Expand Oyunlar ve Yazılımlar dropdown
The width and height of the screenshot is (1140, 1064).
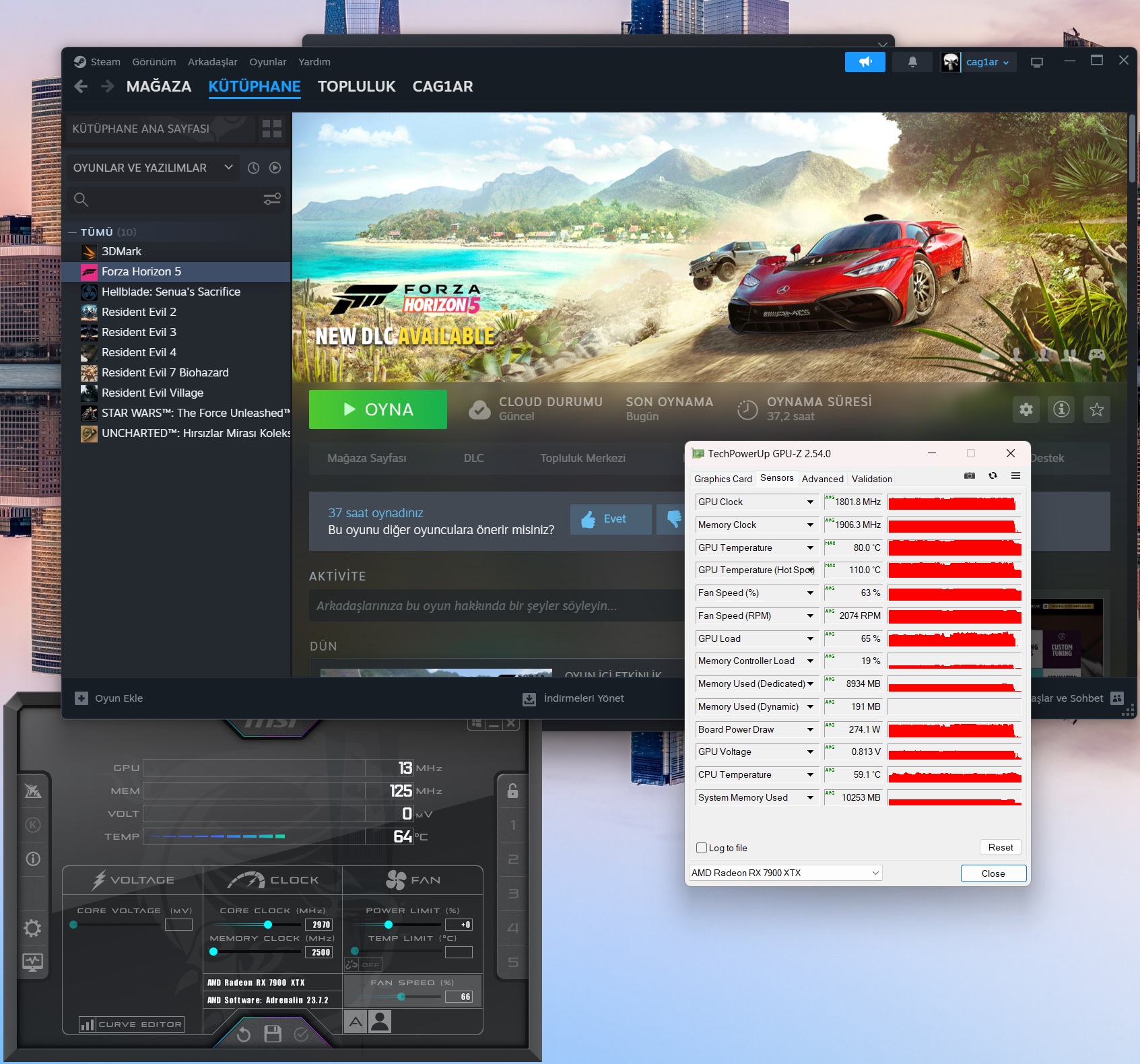pos(153,168)
